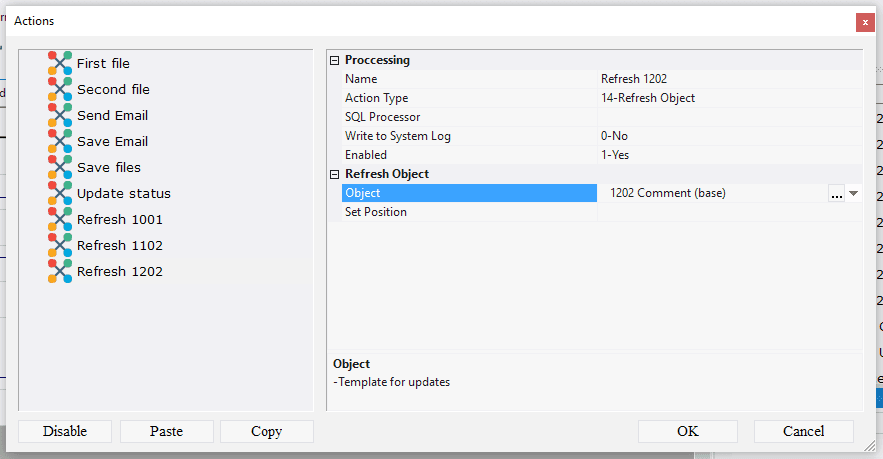Click the Paste button

point(166,431)
